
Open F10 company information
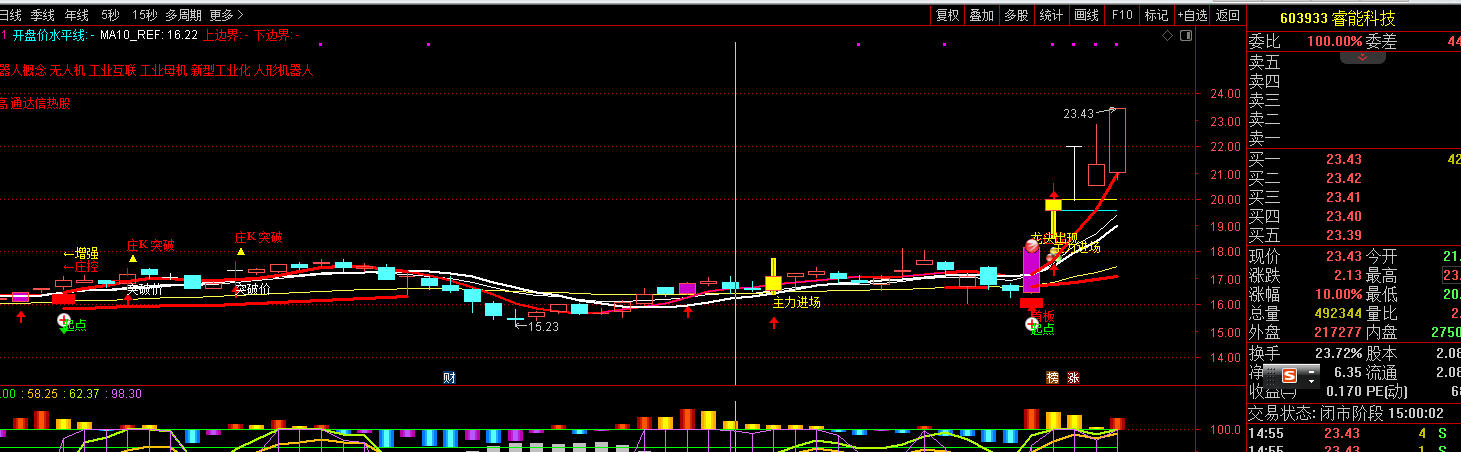1122,15
